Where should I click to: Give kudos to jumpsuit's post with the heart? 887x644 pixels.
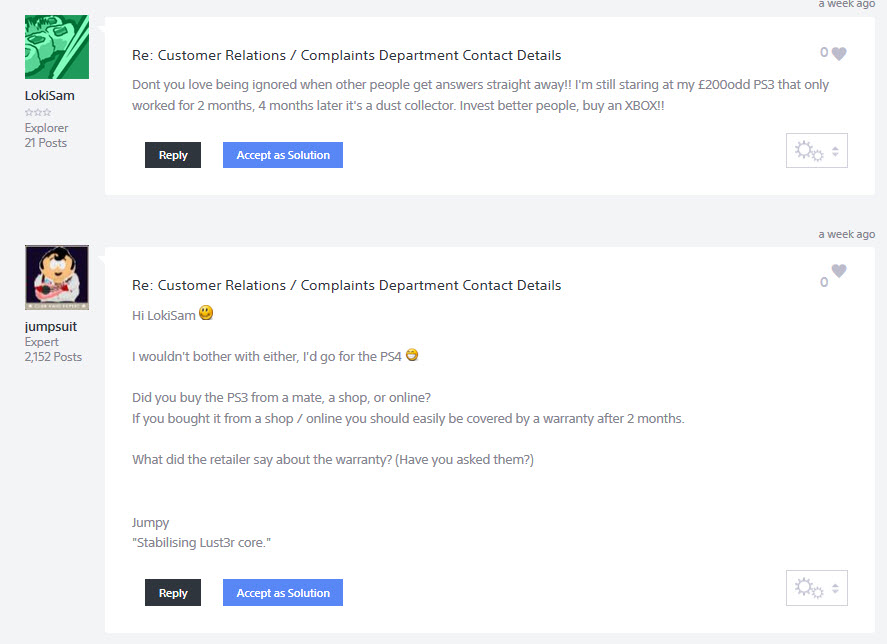839,271
